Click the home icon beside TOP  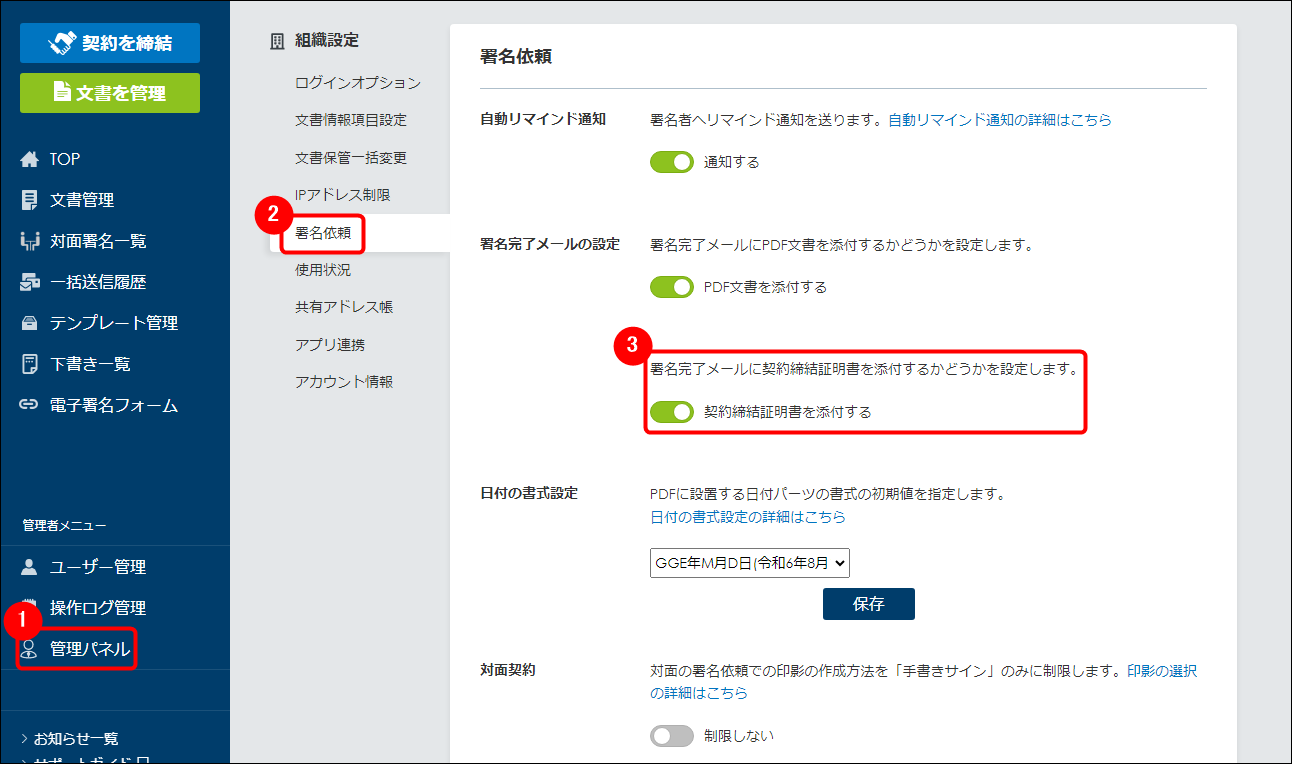click(x=29, y=159)
